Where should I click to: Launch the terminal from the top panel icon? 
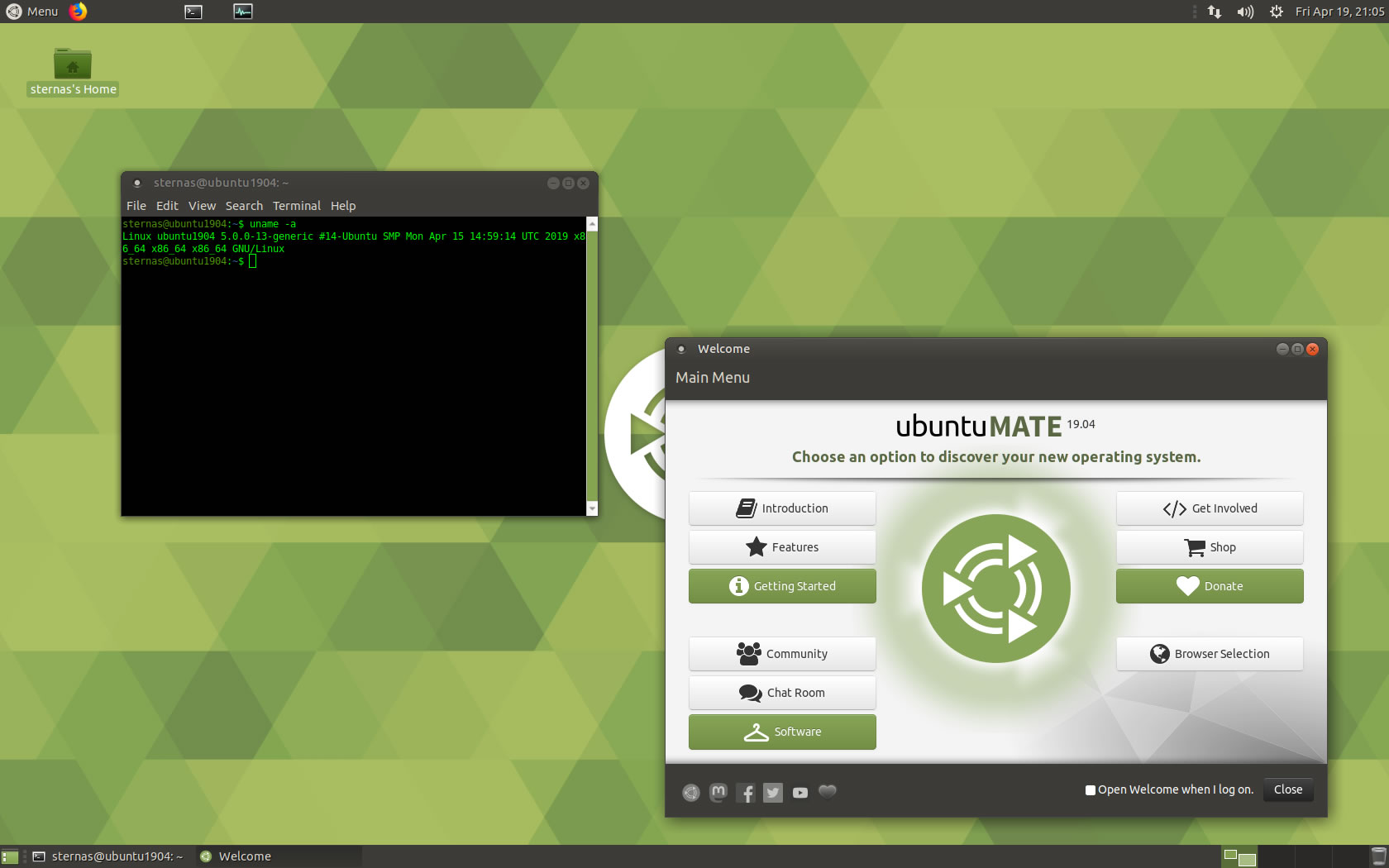[x=193, y=12]
